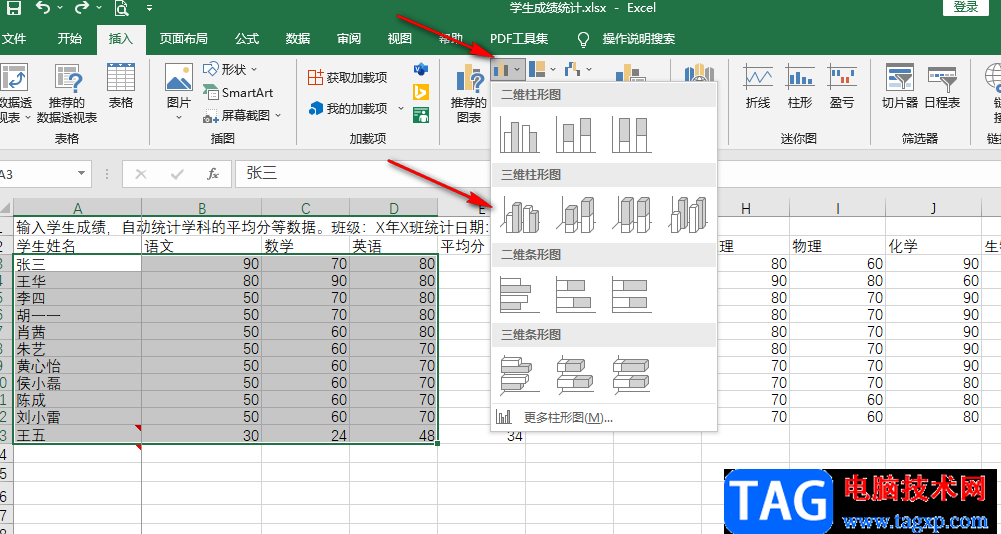Select column J header
The image size is (1001, 534).
tap(933, 208)
